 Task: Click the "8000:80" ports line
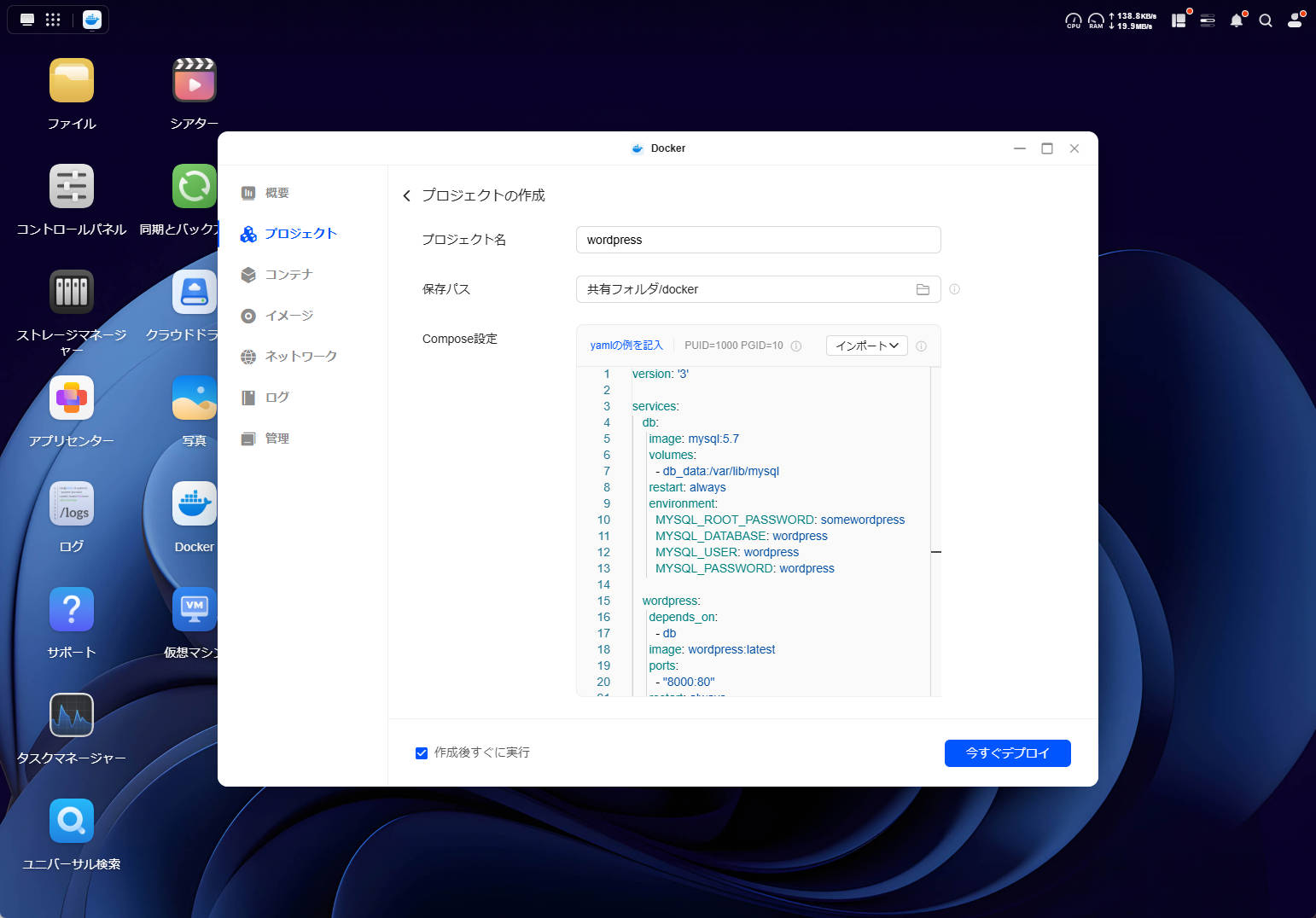(685, 683)
